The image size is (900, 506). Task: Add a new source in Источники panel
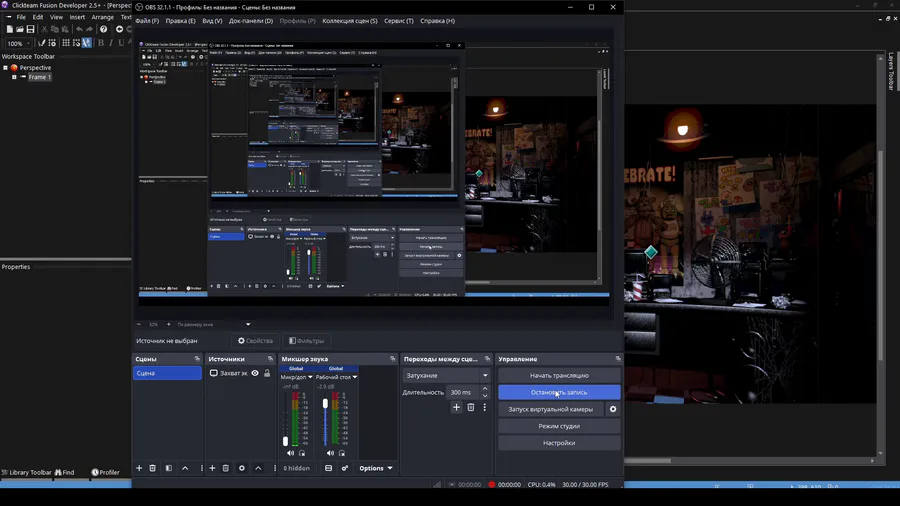pos(212,468)
